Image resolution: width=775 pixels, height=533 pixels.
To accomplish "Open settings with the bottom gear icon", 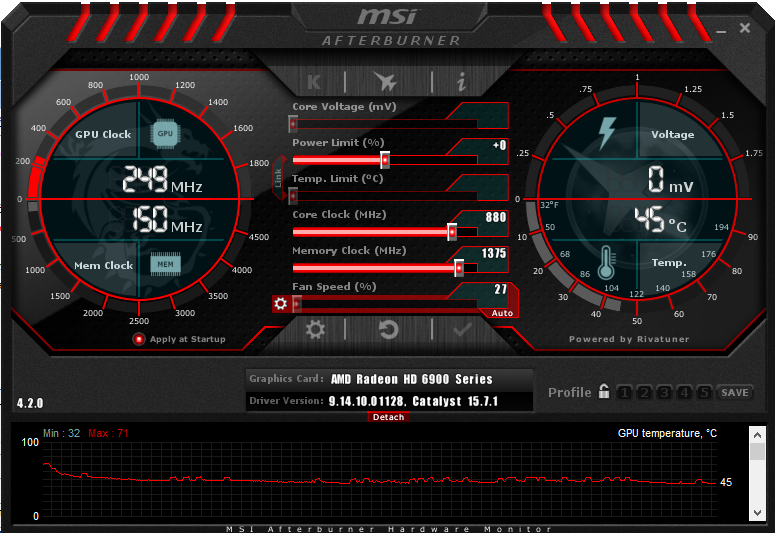I will tap(315, 330).
